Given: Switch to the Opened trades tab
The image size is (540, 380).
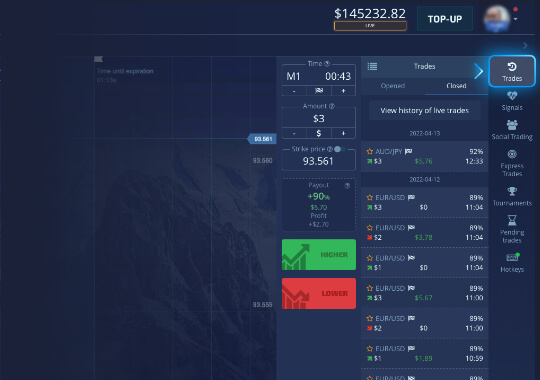Looking at the screenshot, I should (393, 86).
